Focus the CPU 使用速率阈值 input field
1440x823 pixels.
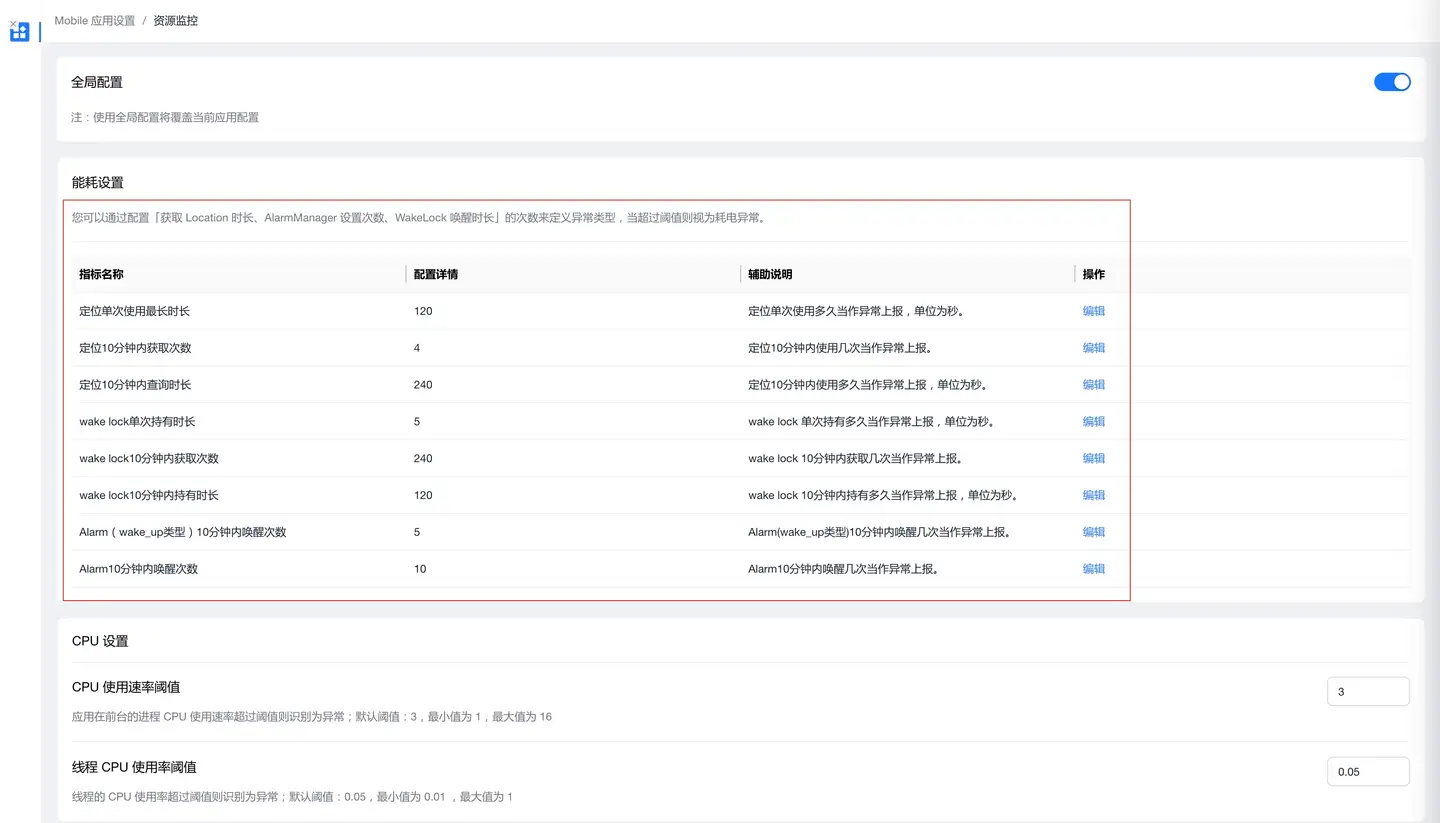[1367, 691]
